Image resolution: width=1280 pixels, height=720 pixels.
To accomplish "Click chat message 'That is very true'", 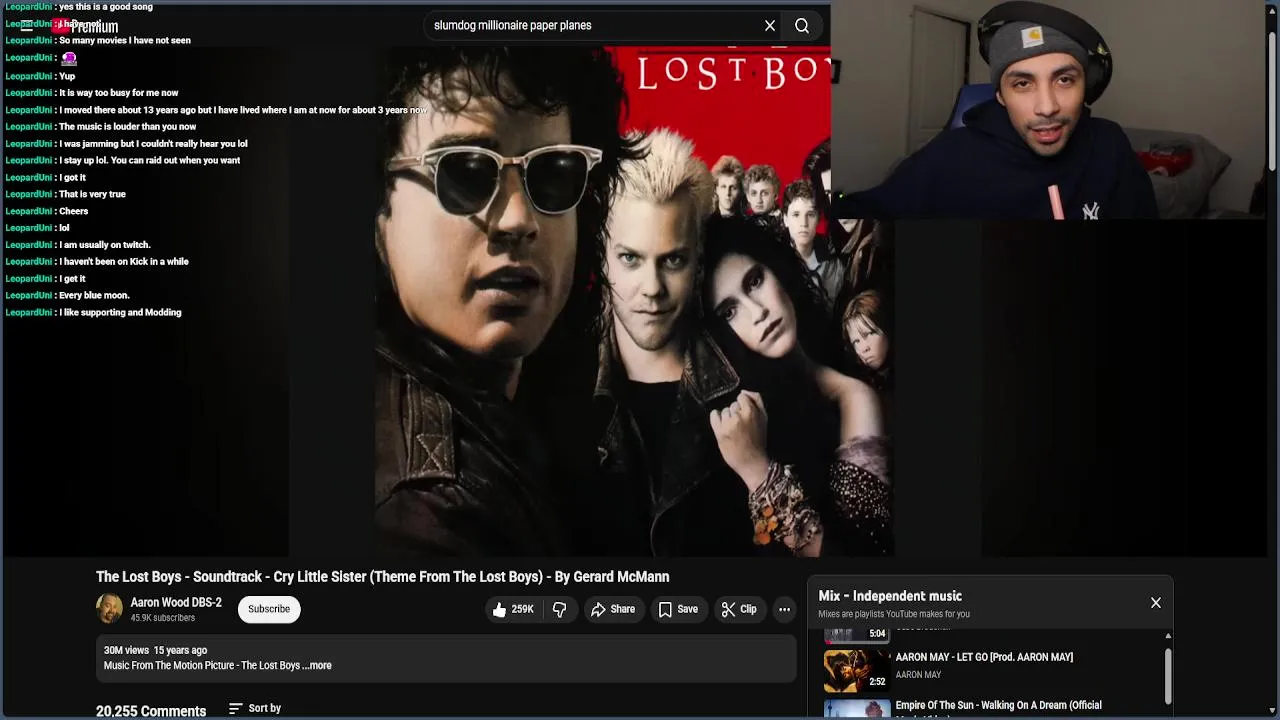I will coord(92,194).
